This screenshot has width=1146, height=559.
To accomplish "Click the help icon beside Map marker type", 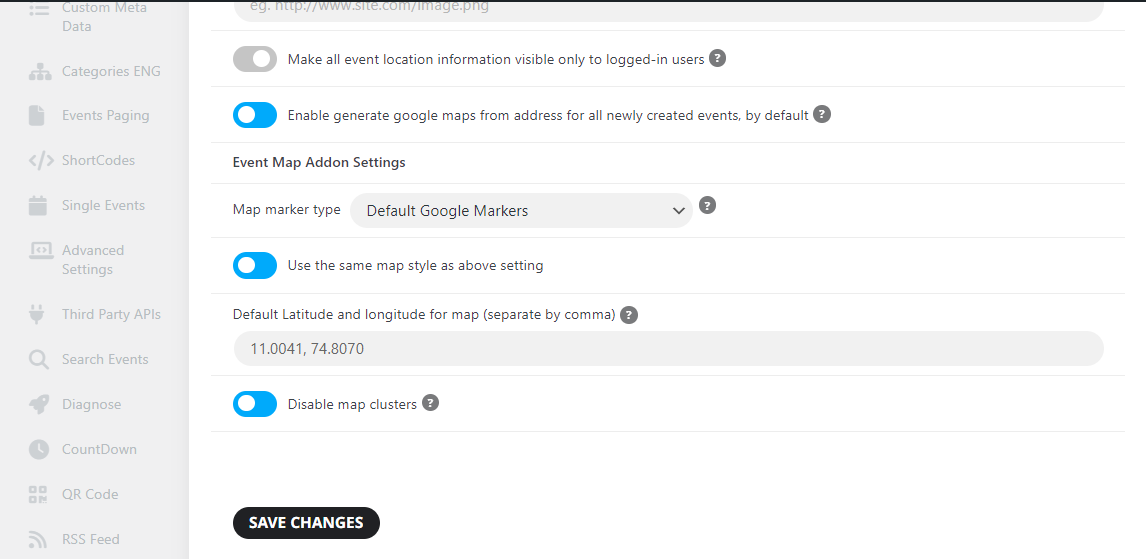I will pos(707,205).
